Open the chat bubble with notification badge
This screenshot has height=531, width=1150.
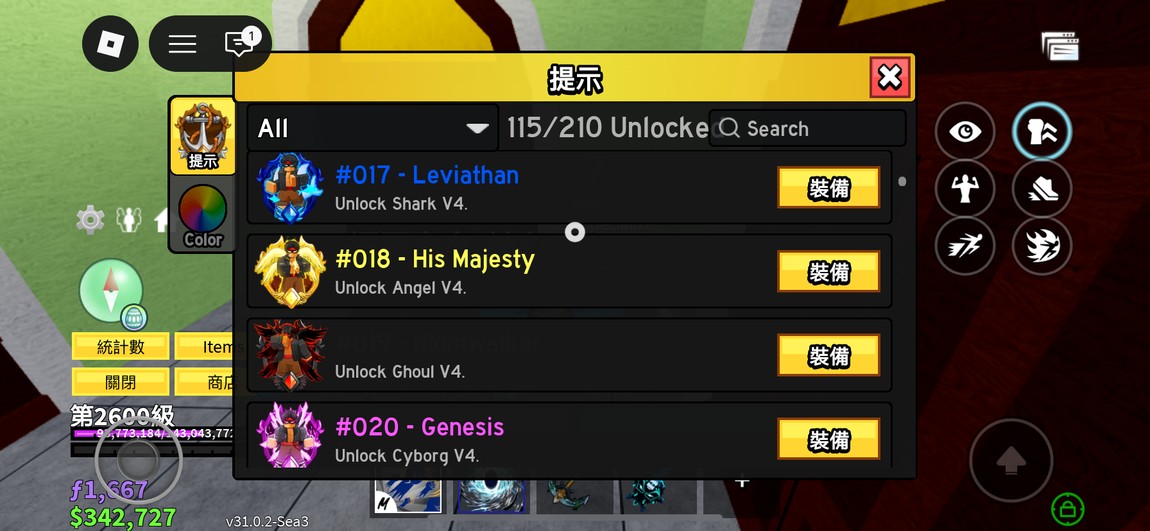[x=240, y=43]
